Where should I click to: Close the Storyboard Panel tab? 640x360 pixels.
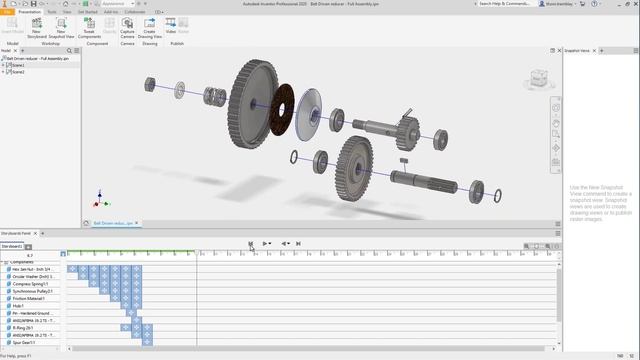[x=35, y=233]
